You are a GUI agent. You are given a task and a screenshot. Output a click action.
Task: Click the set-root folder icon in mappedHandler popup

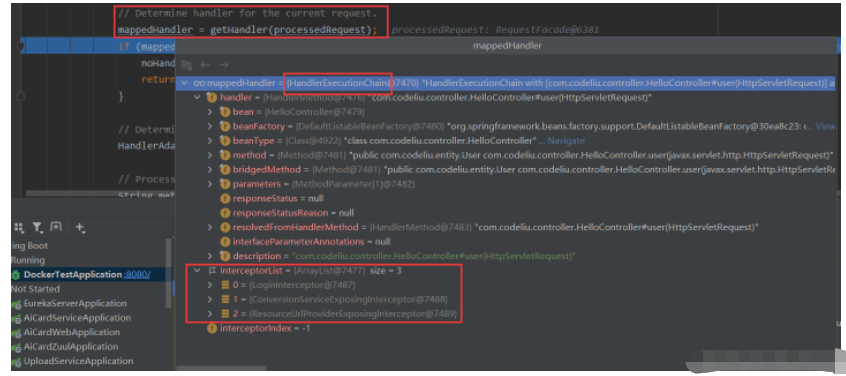click(x=187, y=65)
